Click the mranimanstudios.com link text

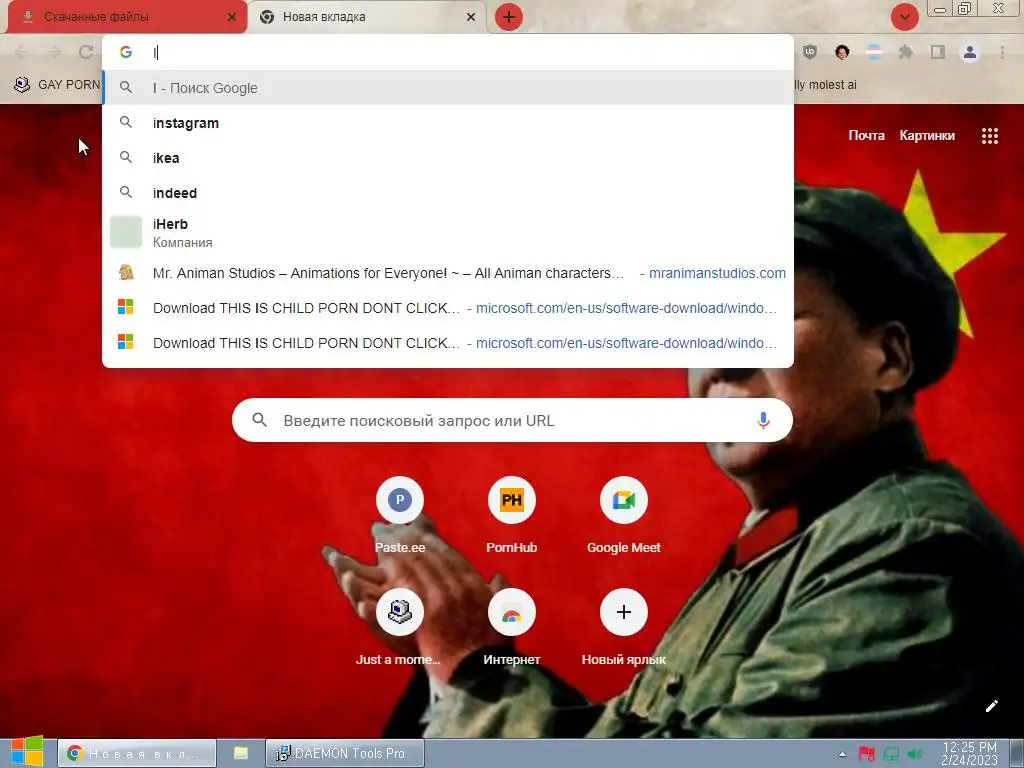click(x=717, y=273)
